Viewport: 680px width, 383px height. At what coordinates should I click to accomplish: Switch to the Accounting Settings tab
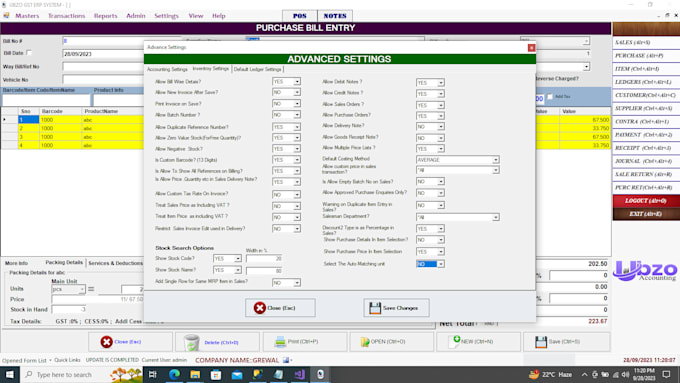tap(167, 69)
